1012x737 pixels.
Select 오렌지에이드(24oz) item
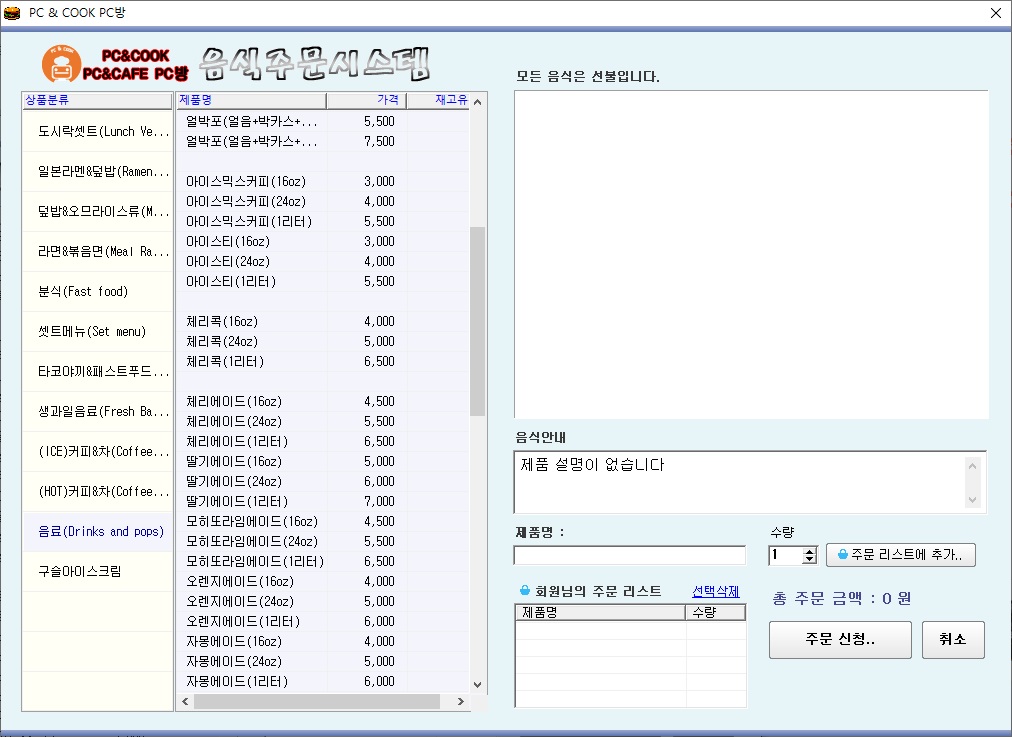coord(323,601)
